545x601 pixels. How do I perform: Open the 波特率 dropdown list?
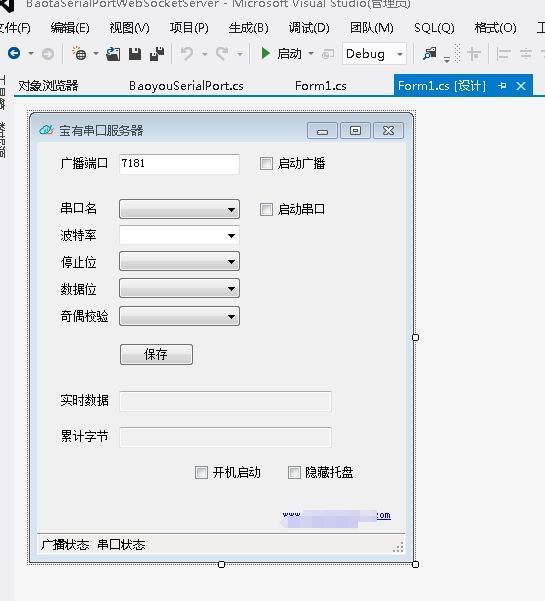point(179,235)
